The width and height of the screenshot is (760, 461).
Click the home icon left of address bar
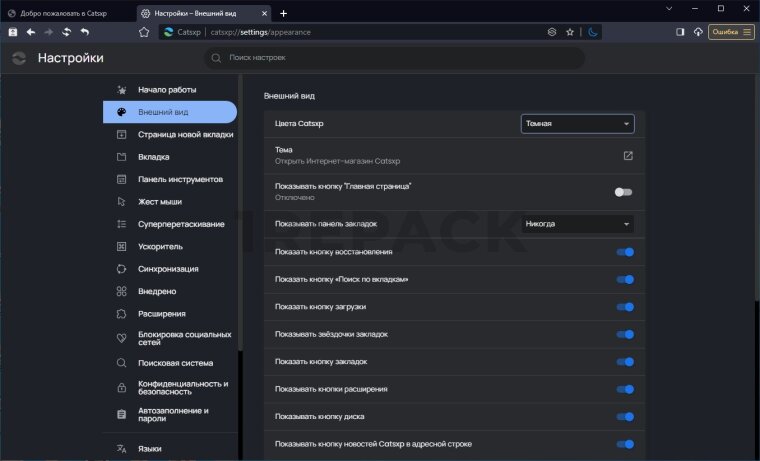point(143,32)
